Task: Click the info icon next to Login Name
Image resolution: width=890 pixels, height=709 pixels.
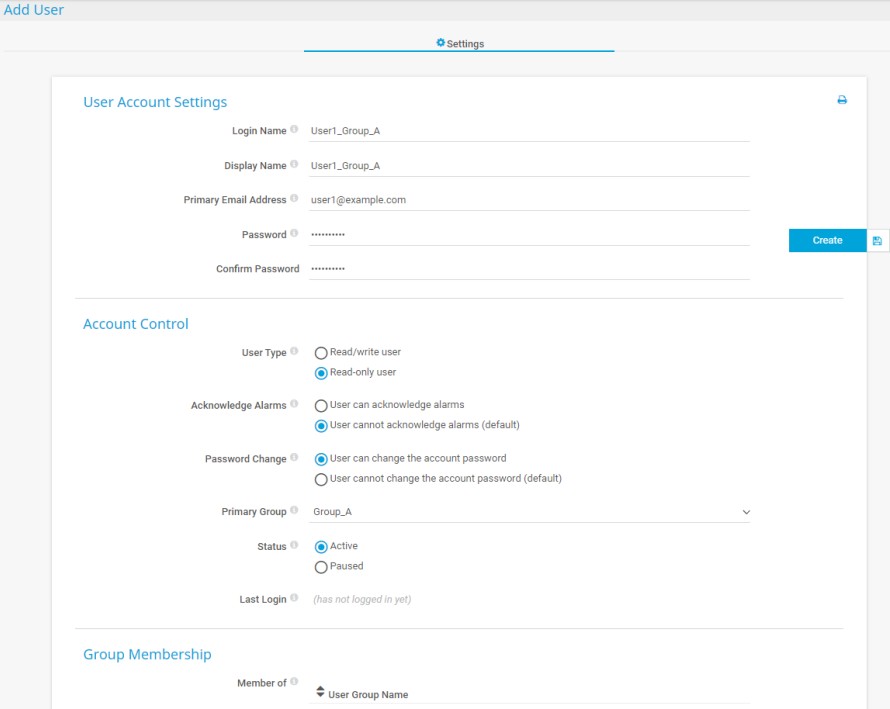Action: (294, 130)
